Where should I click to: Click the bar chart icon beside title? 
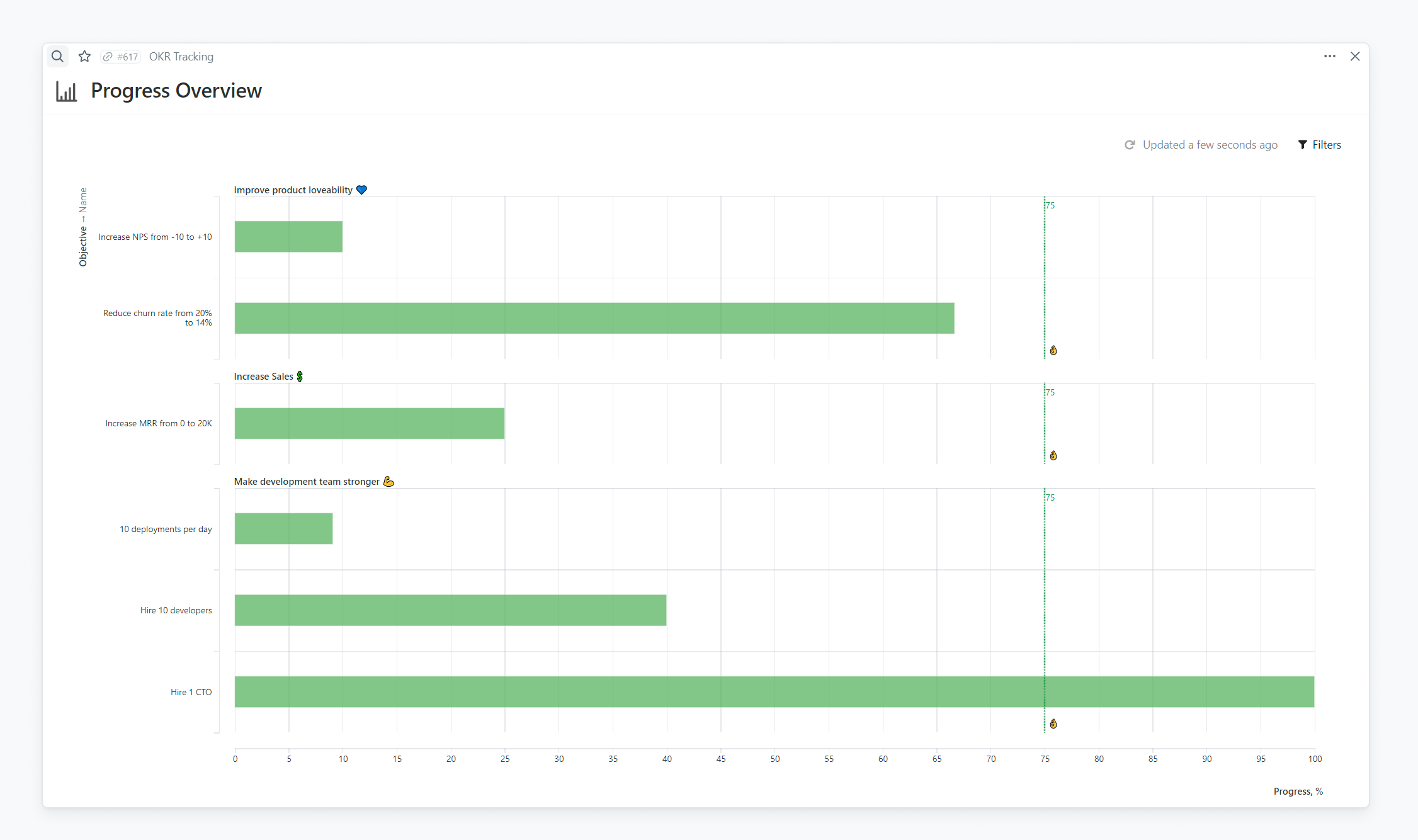click(x=66, y=91)
